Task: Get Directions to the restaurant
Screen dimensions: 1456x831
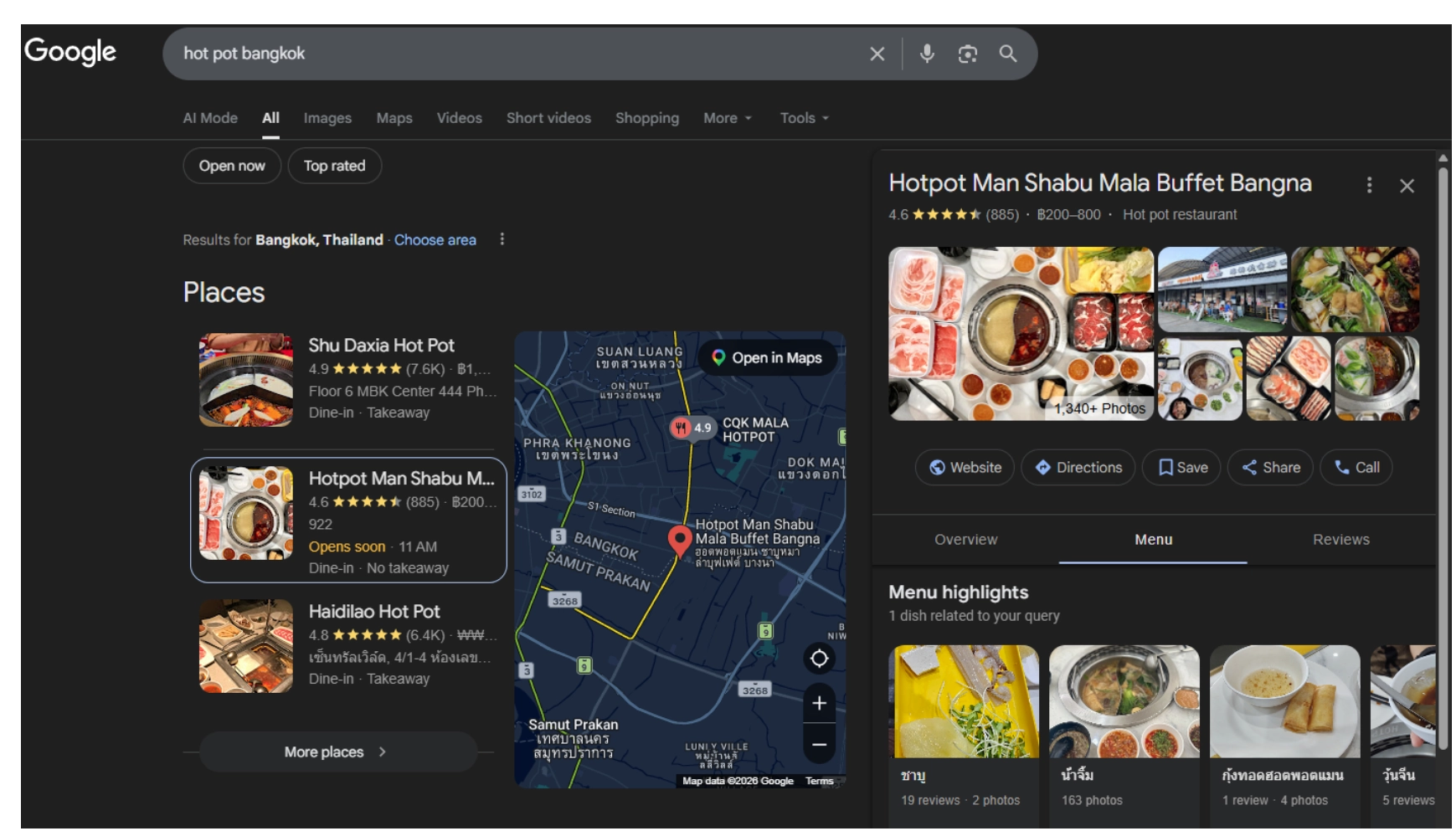Action: [x=1078, y=467]
